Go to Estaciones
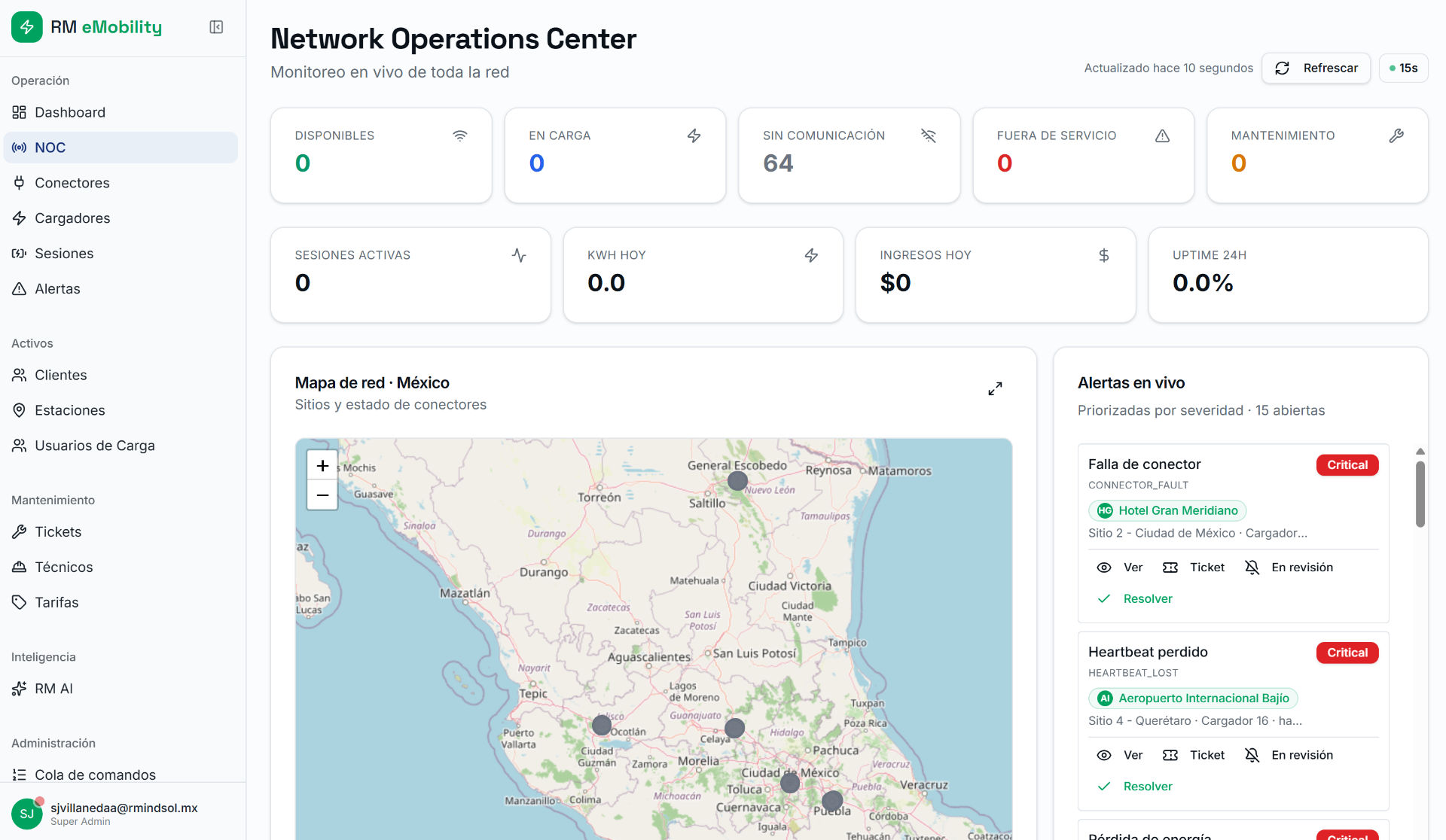This screenshot has width=1446, height=840. (120, 410)
